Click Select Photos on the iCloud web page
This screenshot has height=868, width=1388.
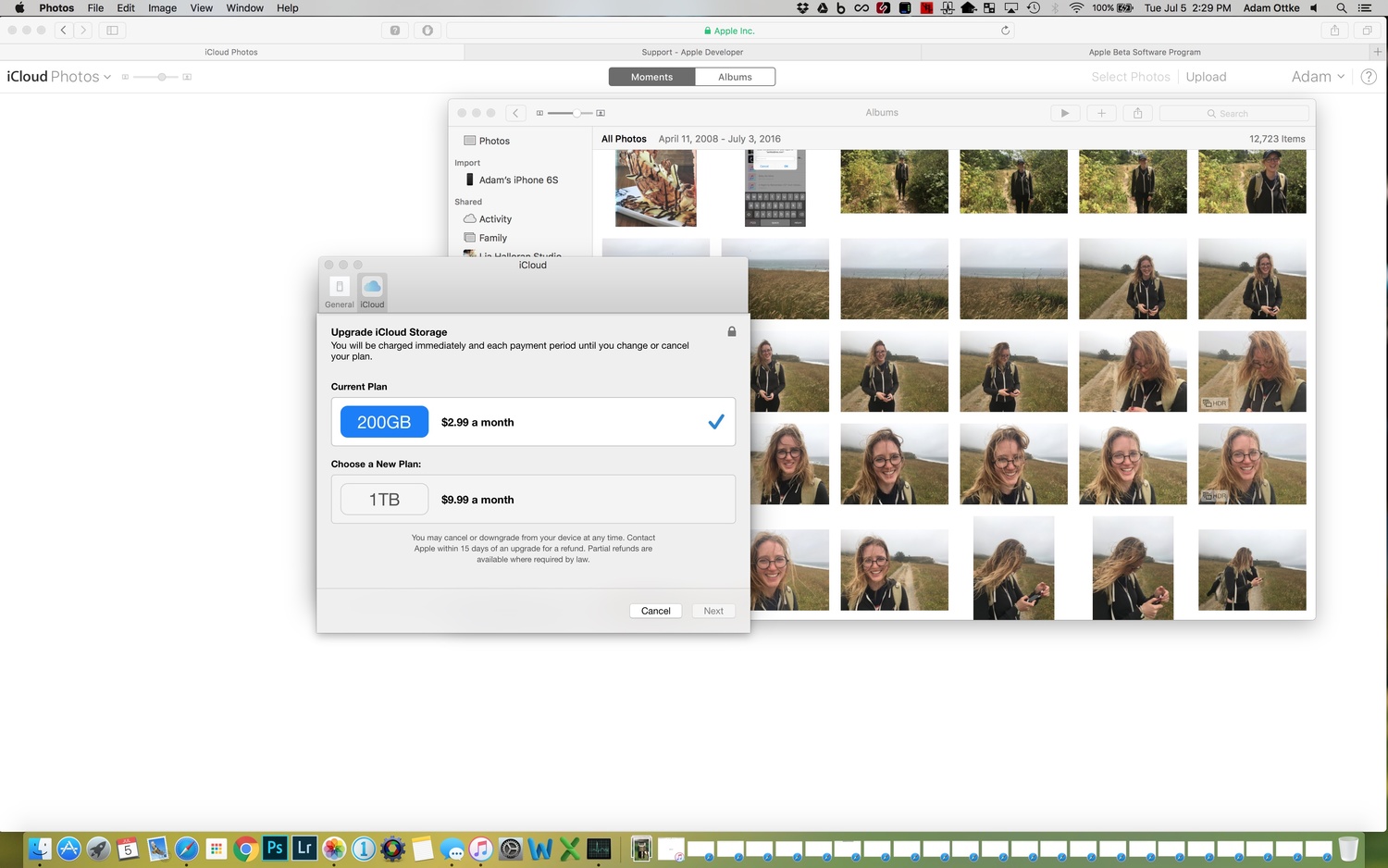pos(1131,77)
